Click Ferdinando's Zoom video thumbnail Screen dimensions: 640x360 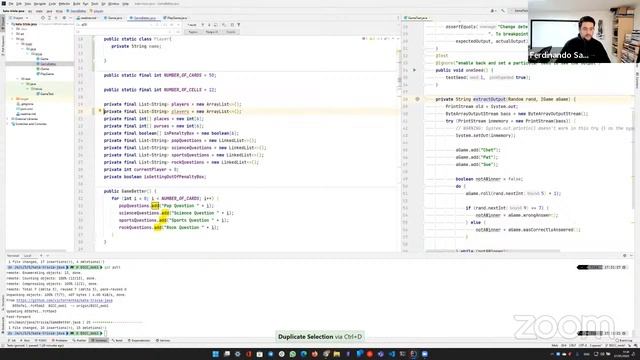584,31
